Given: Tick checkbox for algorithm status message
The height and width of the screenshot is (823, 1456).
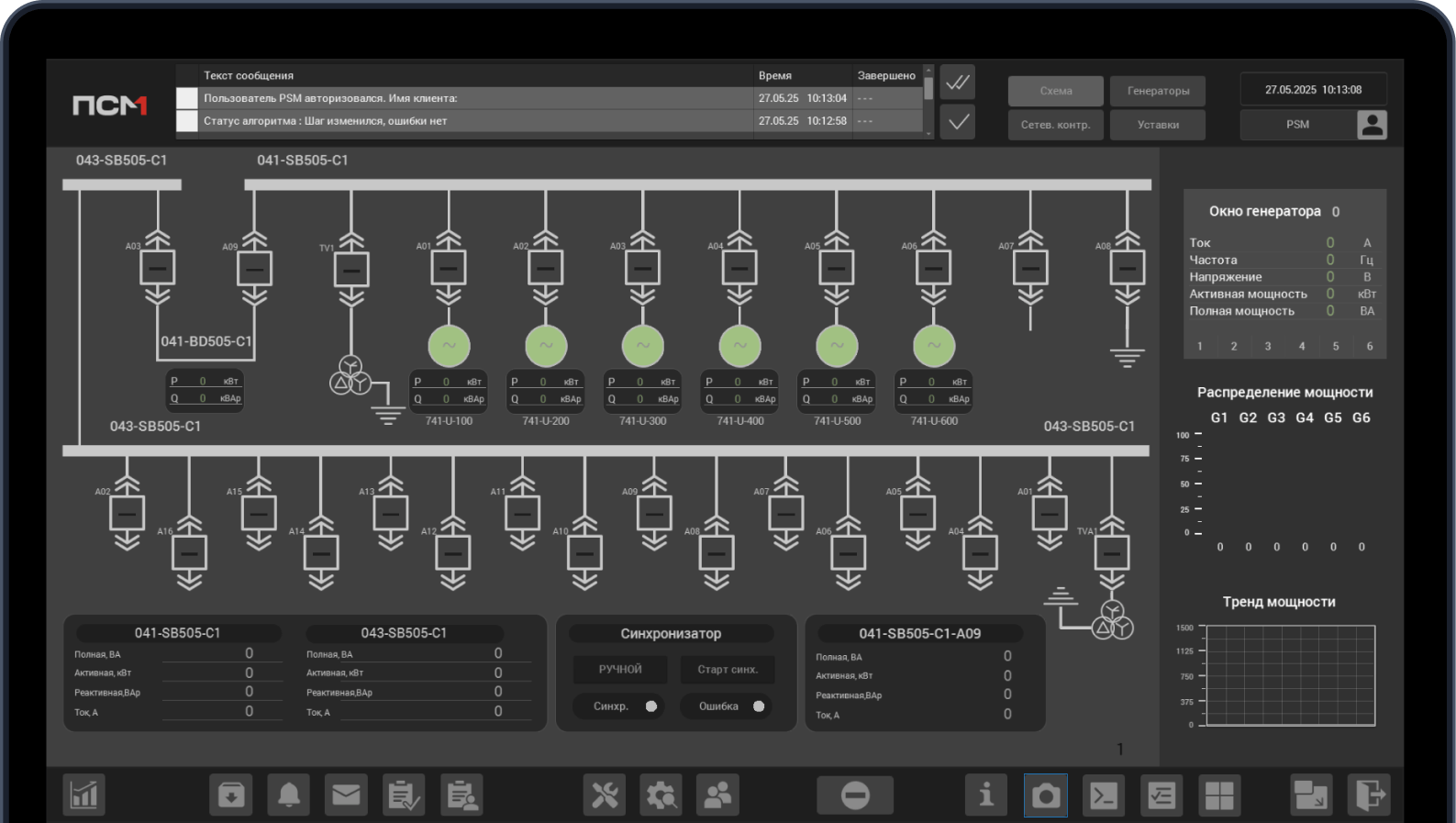Looking at the screenshot, I should click(x=187, y=121).
